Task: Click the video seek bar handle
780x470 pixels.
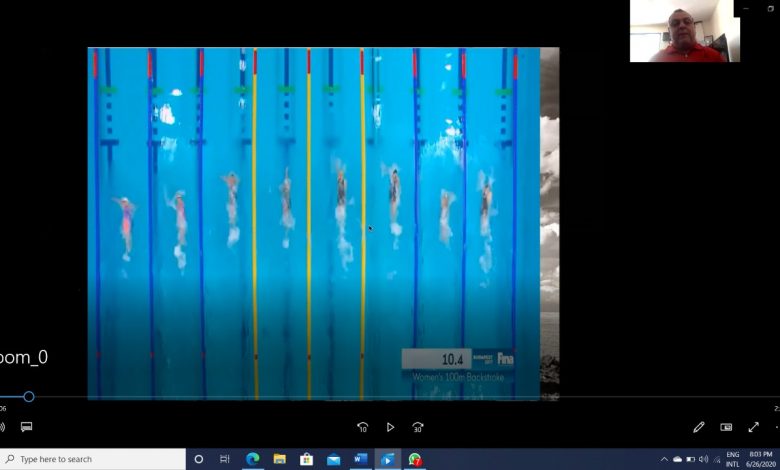Action: (29, 396)
